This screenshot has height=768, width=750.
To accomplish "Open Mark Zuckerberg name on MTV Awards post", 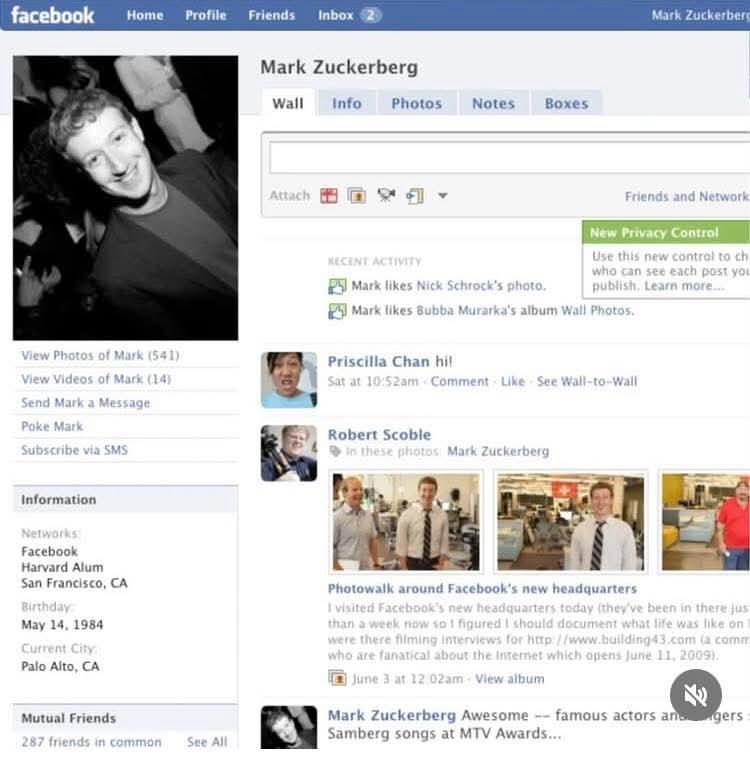I will pyautogui.click(x=392, y=715).
